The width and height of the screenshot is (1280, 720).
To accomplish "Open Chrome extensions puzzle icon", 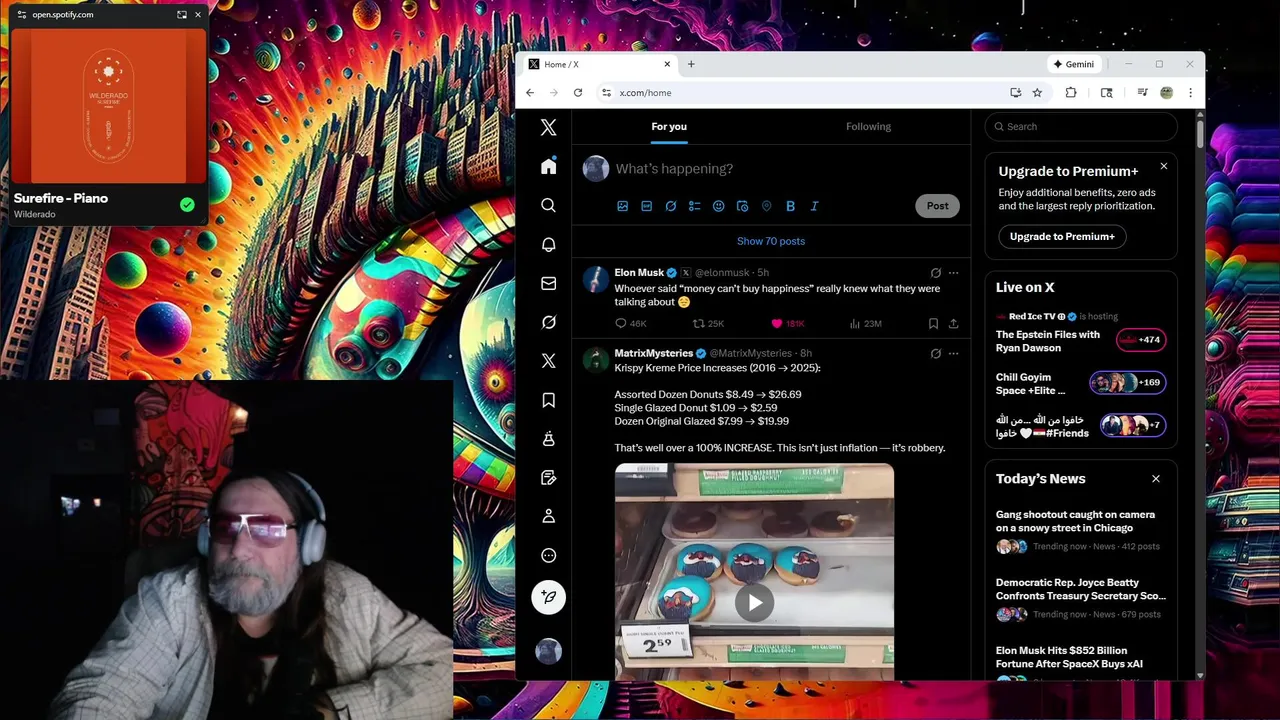I will pyautogui.click(x=1071, y=93).
